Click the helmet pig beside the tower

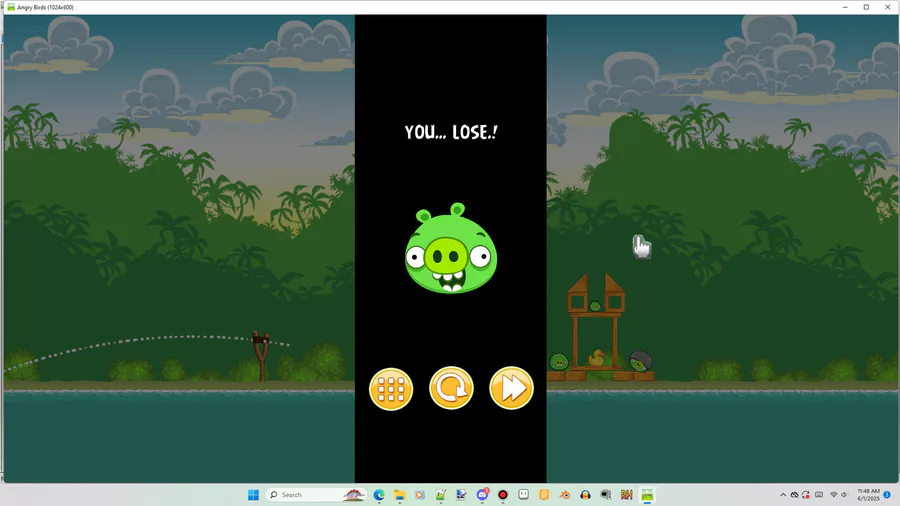point(641,361)
